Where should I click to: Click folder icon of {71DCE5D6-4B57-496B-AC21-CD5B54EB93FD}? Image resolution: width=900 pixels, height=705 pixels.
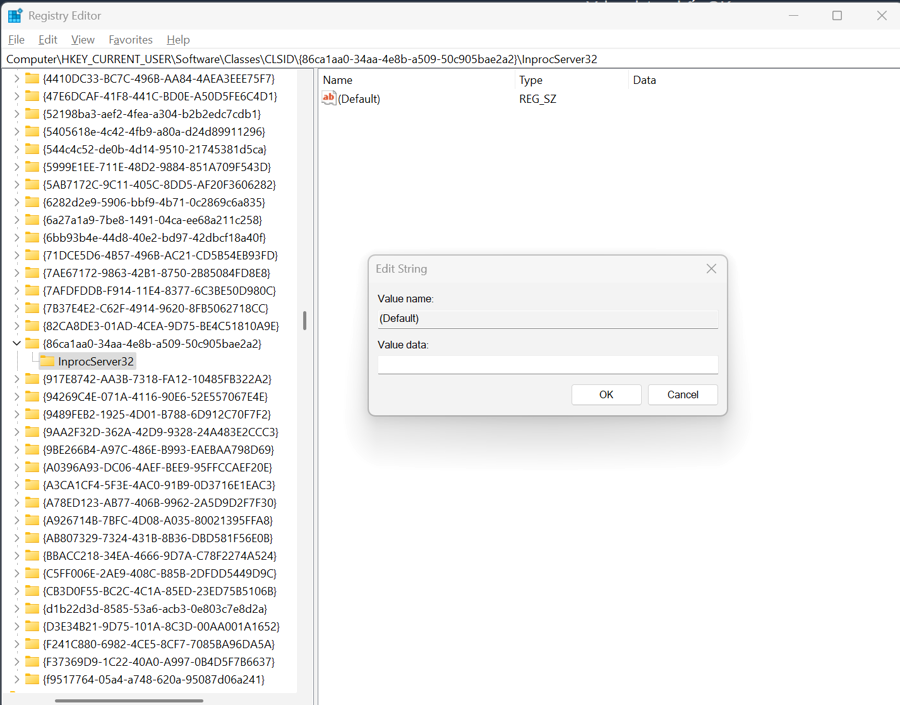click(32, 255)
